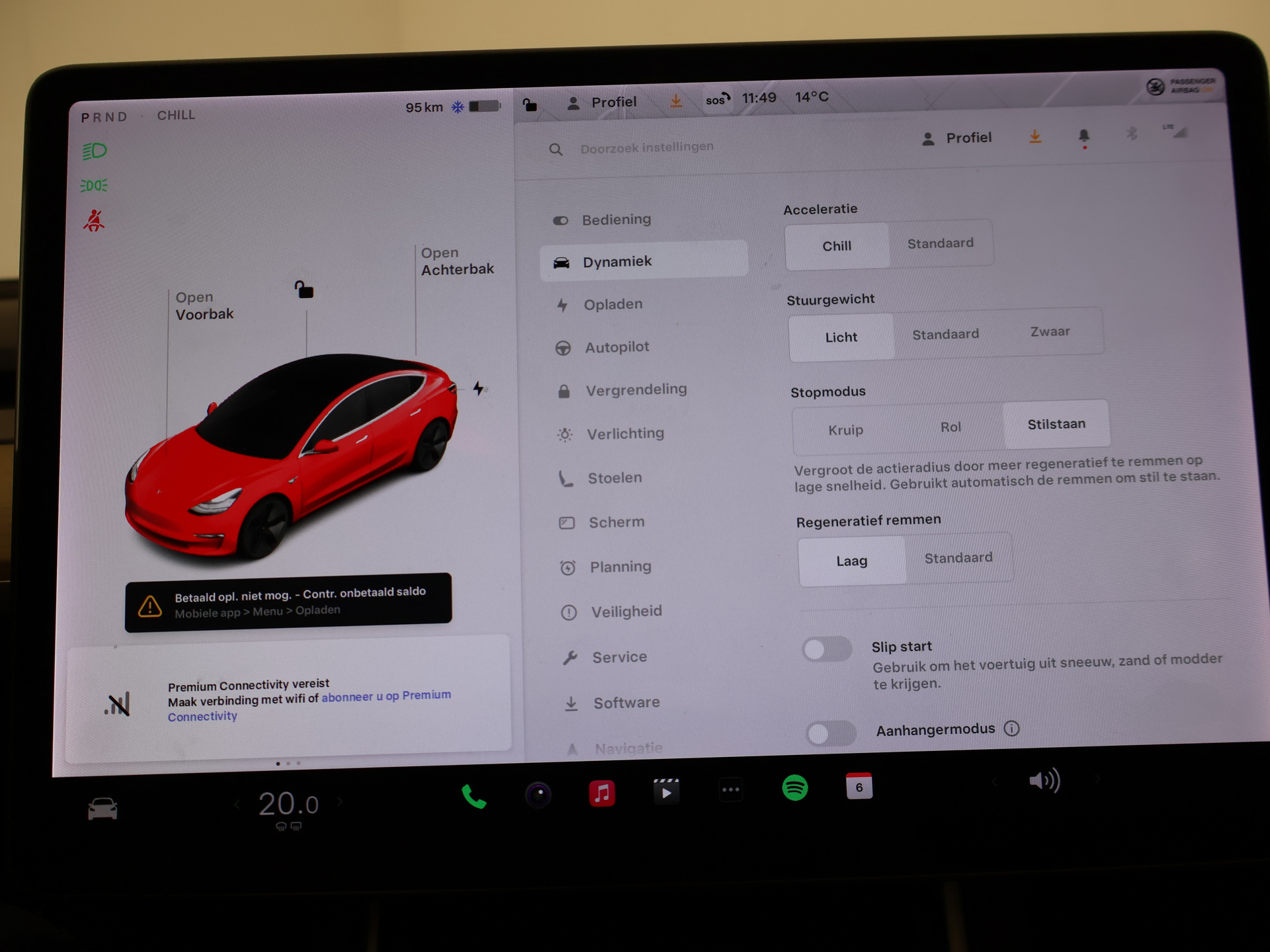The width and height of the screenshot is (1270, 952).
Task: Tap the no-signal connectivity icon
Action: 117,705
